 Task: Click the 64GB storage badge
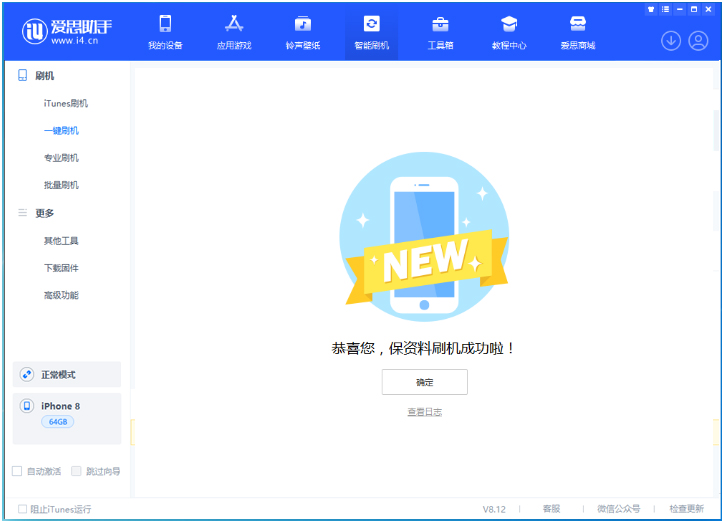click(58, 421)
